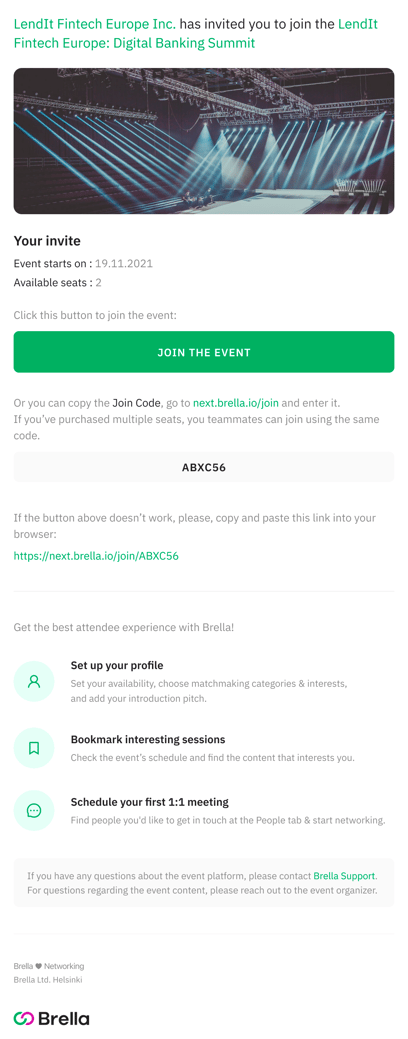Select the Schedule your first 1:1 meeting heading
Viewport: 408px width, 1039px height.
click(x=150, y=802)
